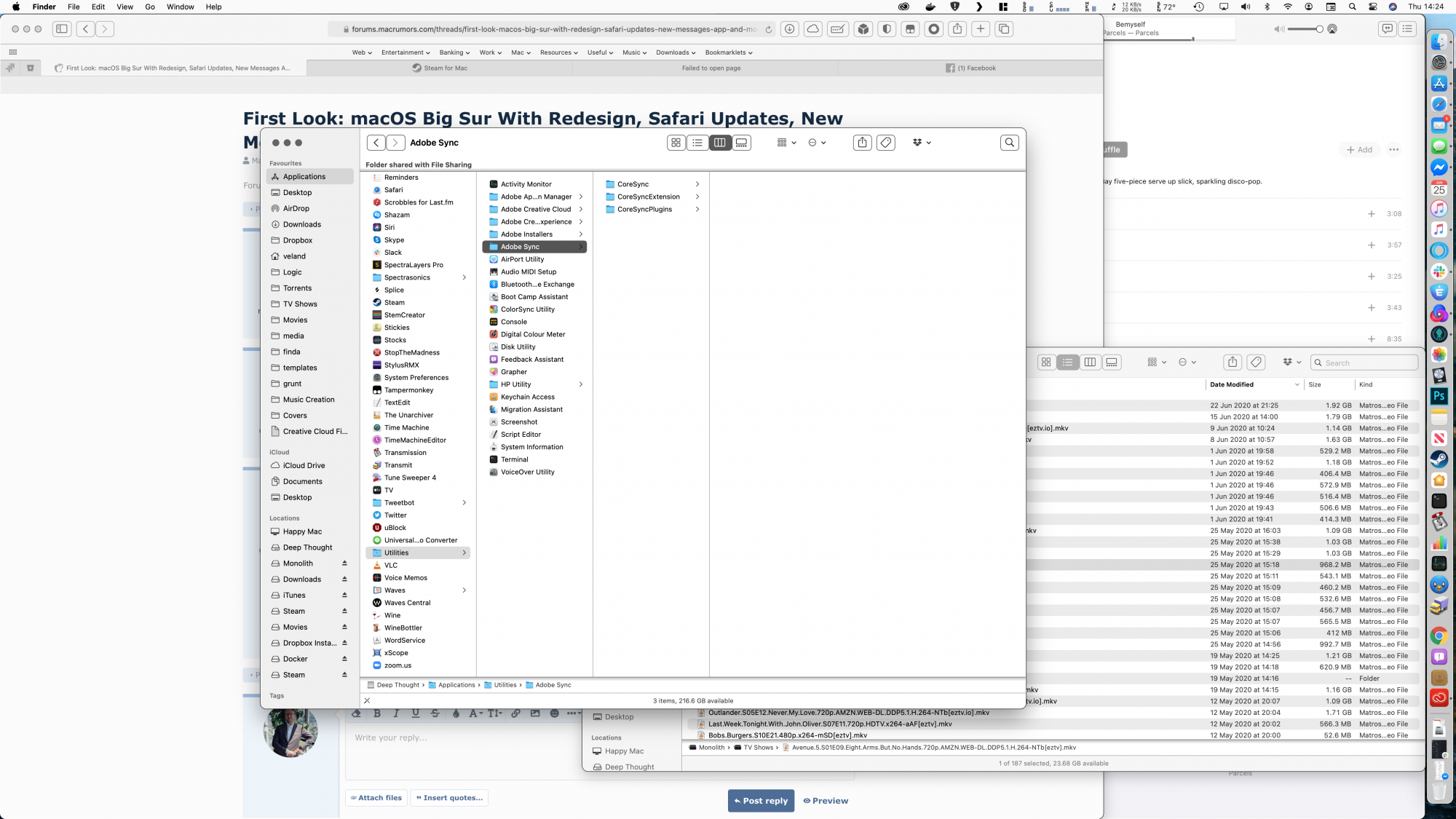The height and width of the screenshot is (819, 1456).
Task: Open the Entertainment bookmarks folder
Action: pyautogui.click(x=405, y=52)
